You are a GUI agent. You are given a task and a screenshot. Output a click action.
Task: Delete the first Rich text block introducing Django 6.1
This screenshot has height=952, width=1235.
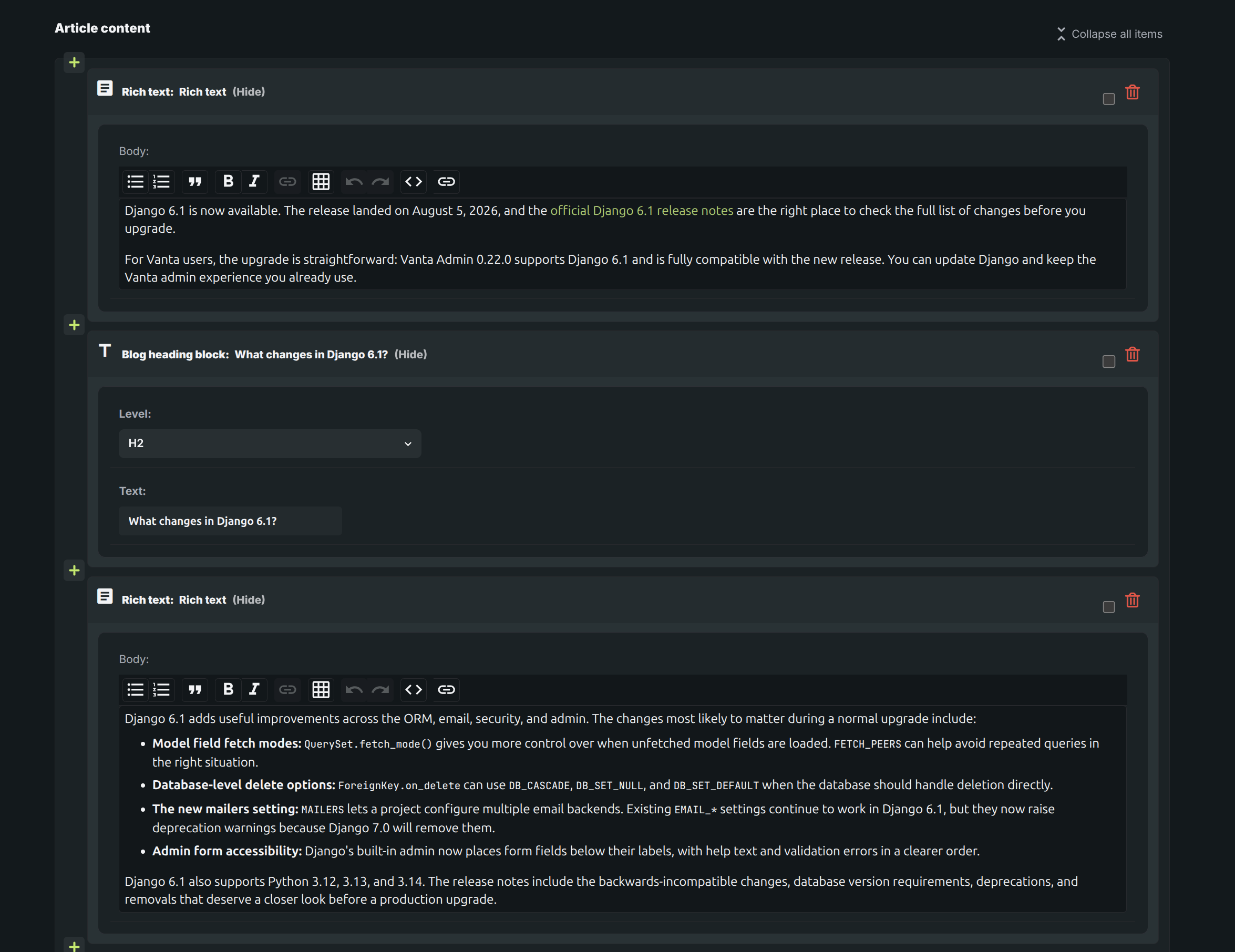coord(1132,91)
